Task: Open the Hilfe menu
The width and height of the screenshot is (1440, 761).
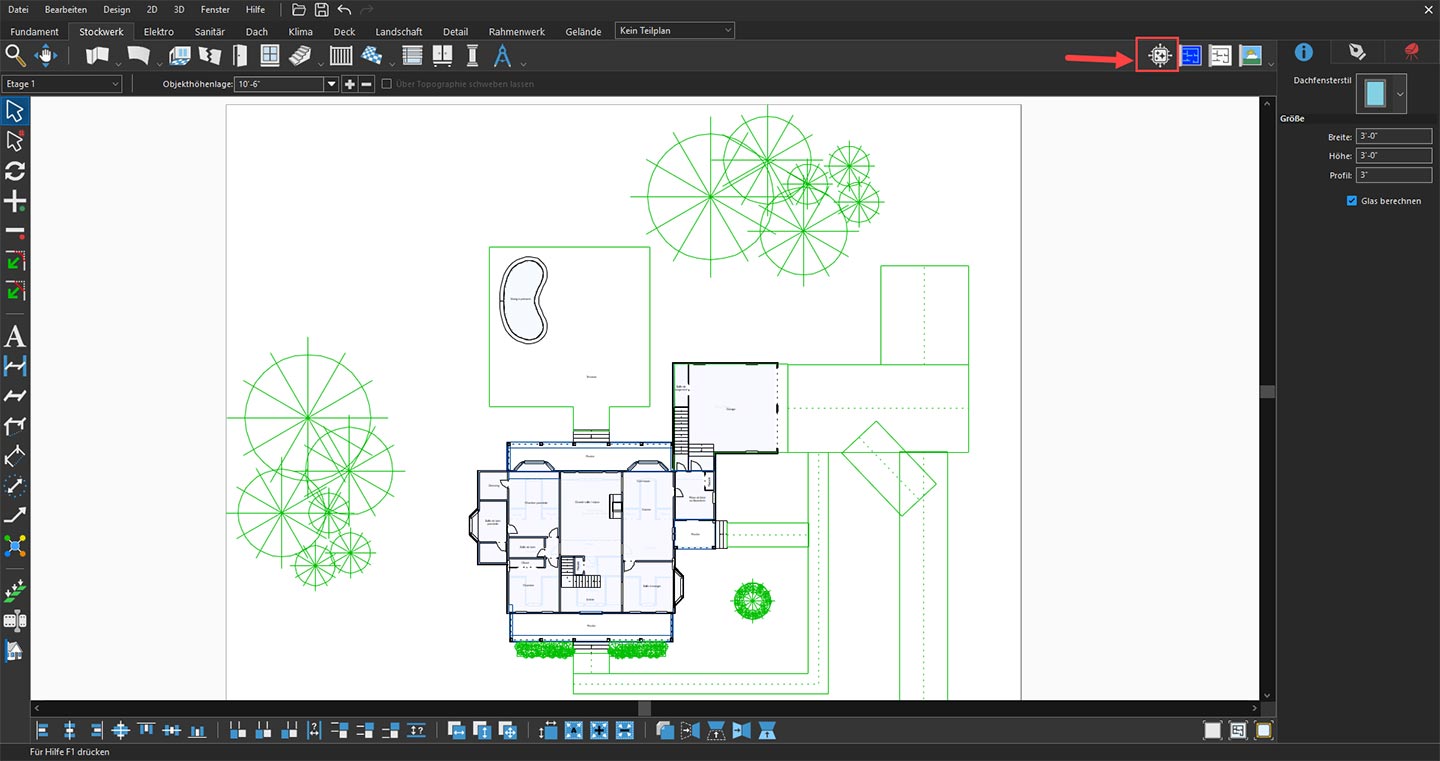Action: [255, 9]
